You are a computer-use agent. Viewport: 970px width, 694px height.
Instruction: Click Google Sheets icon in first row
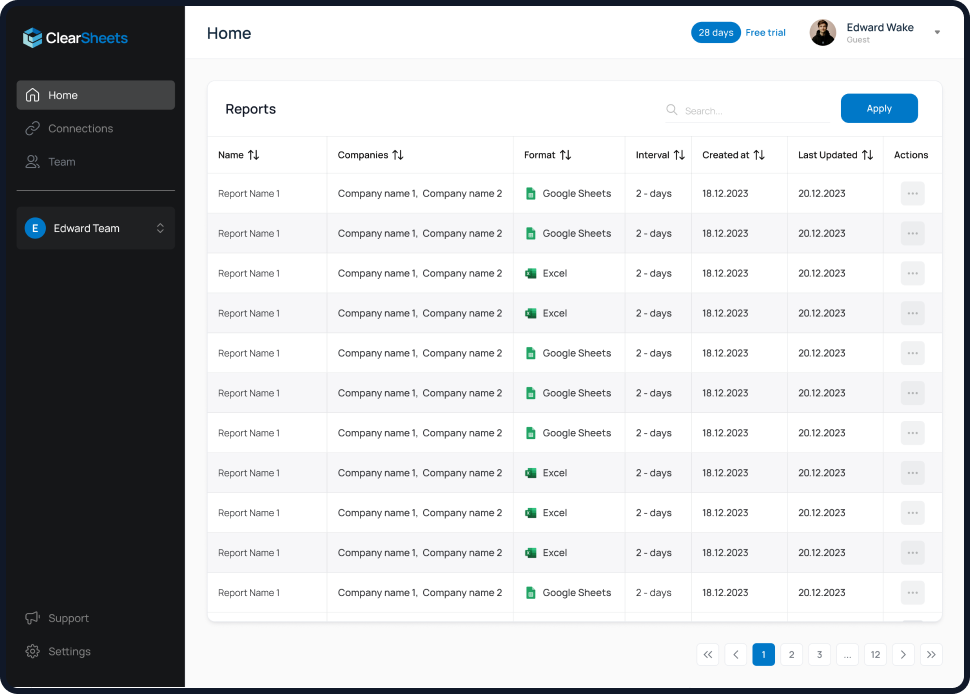pyautogui.click(x=530, y=194)
